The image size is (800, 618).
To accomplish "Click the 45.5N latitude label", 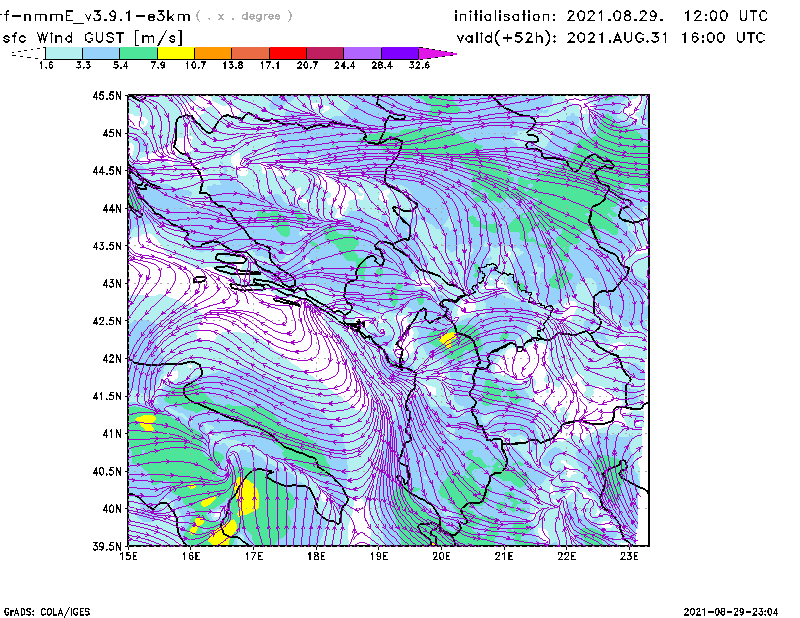I will (108, 95).
